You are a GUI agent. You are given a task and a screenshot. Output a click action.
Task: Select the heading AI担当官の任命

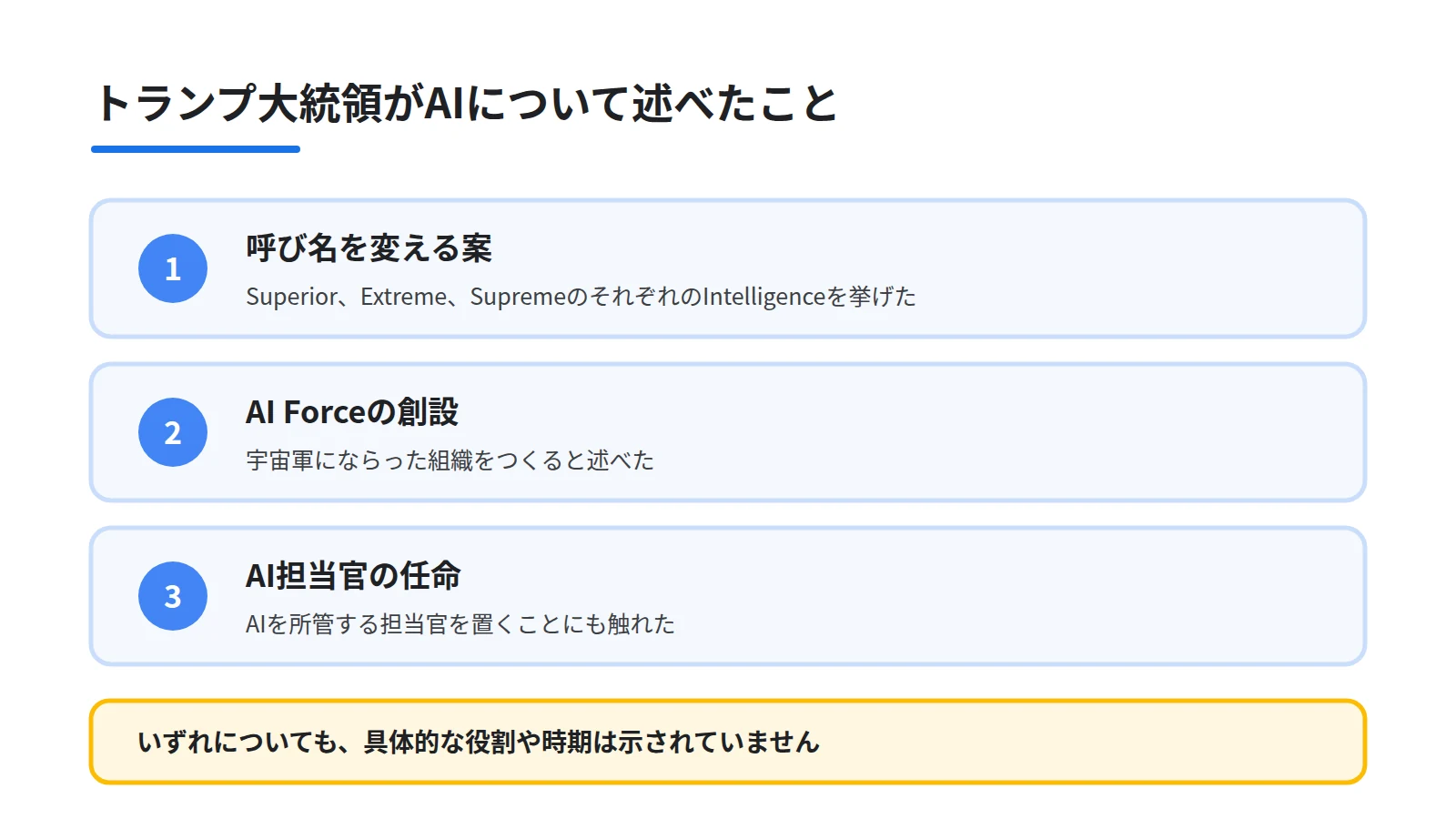coord(353,575)
